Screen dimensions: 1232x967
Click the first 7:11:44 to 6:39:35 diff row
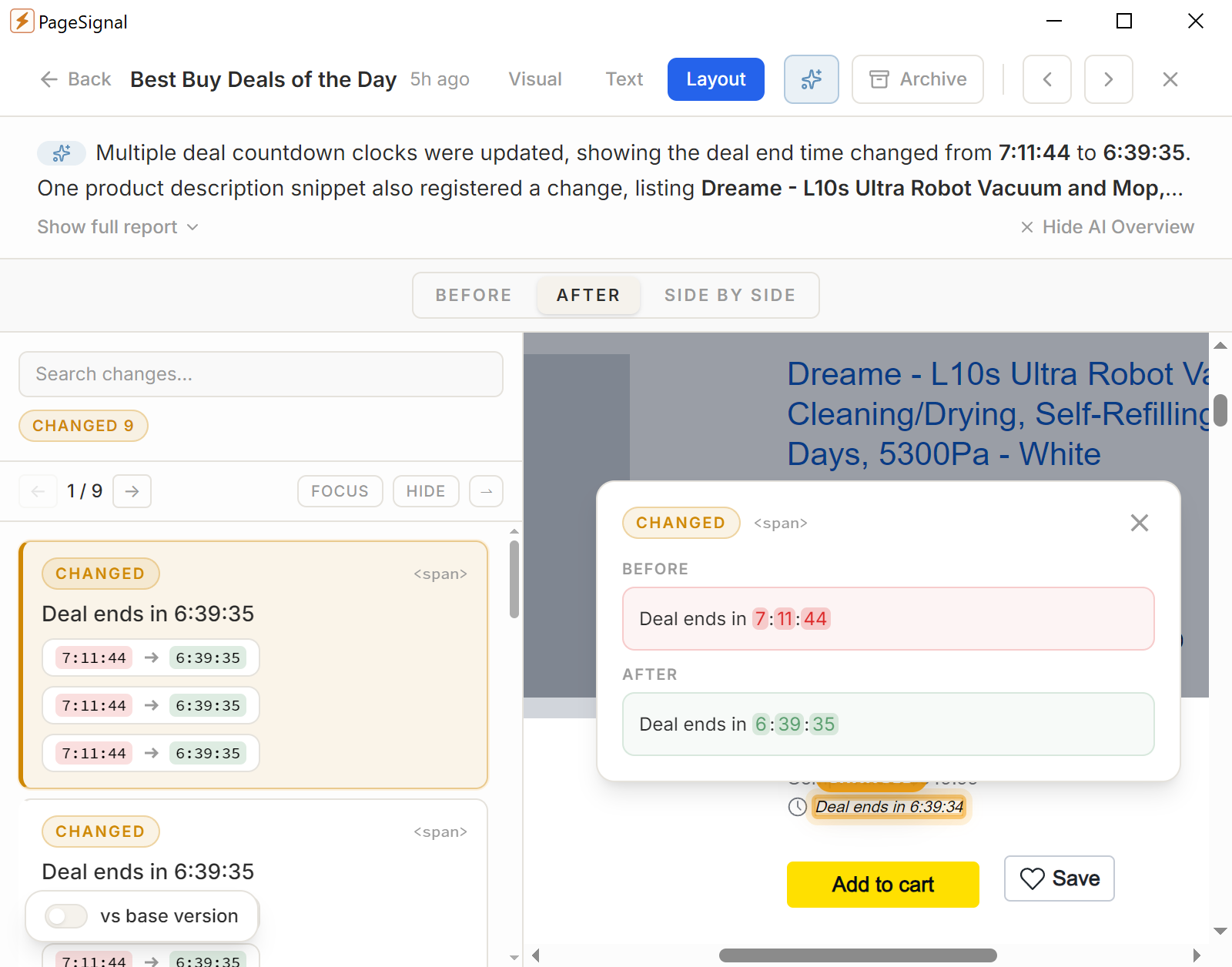click(x=151, y=657)
